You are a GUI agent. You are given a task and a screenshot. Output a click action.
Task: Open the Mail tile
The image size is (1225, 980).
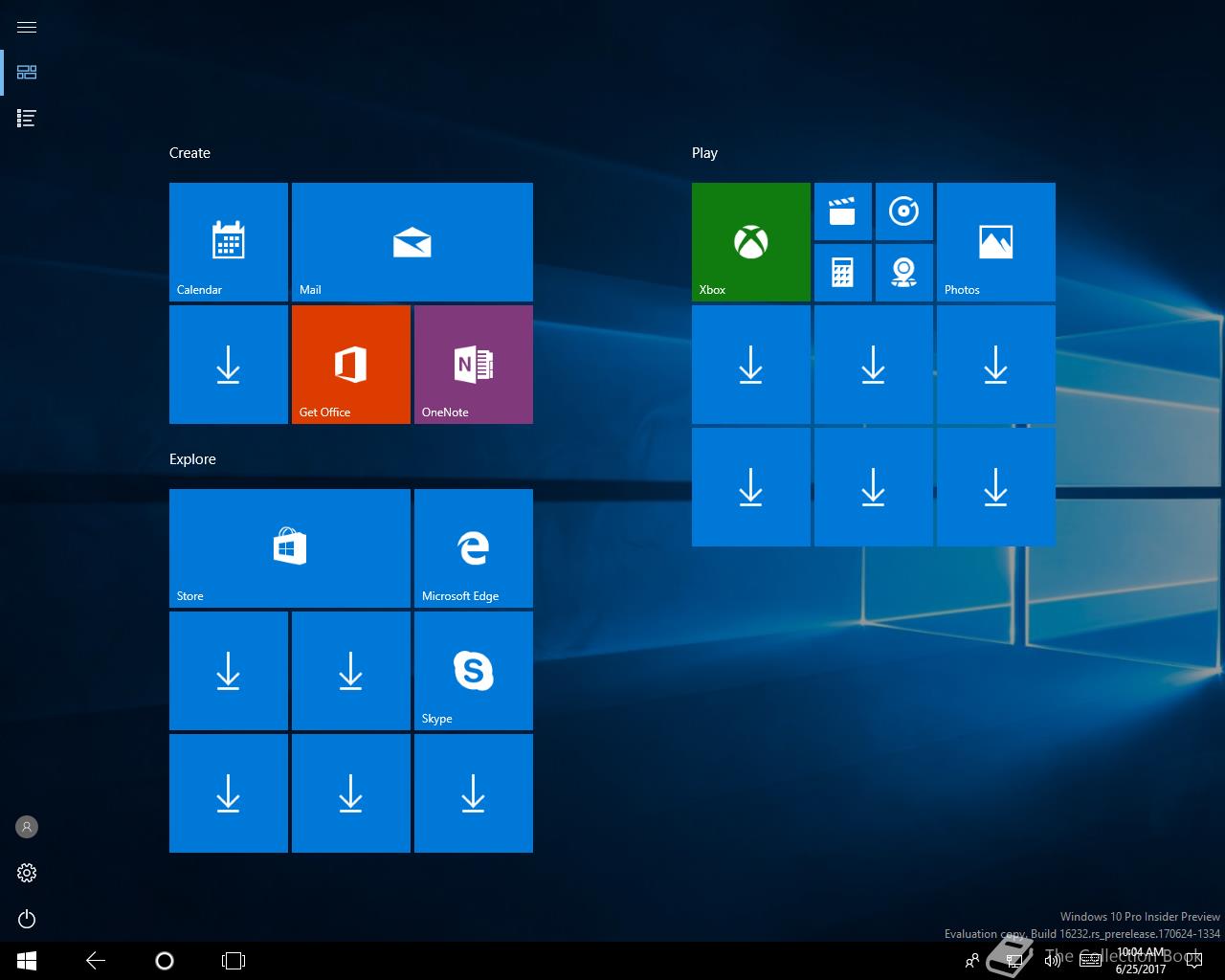point(412,242)
